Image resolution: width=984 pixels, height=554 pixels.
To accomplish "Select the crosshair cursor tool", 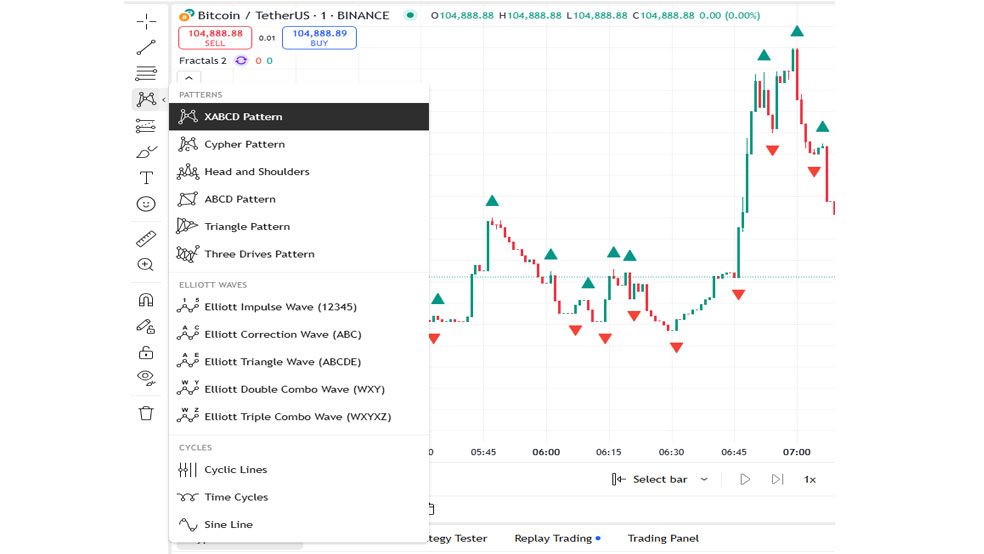I will [146, 22].
